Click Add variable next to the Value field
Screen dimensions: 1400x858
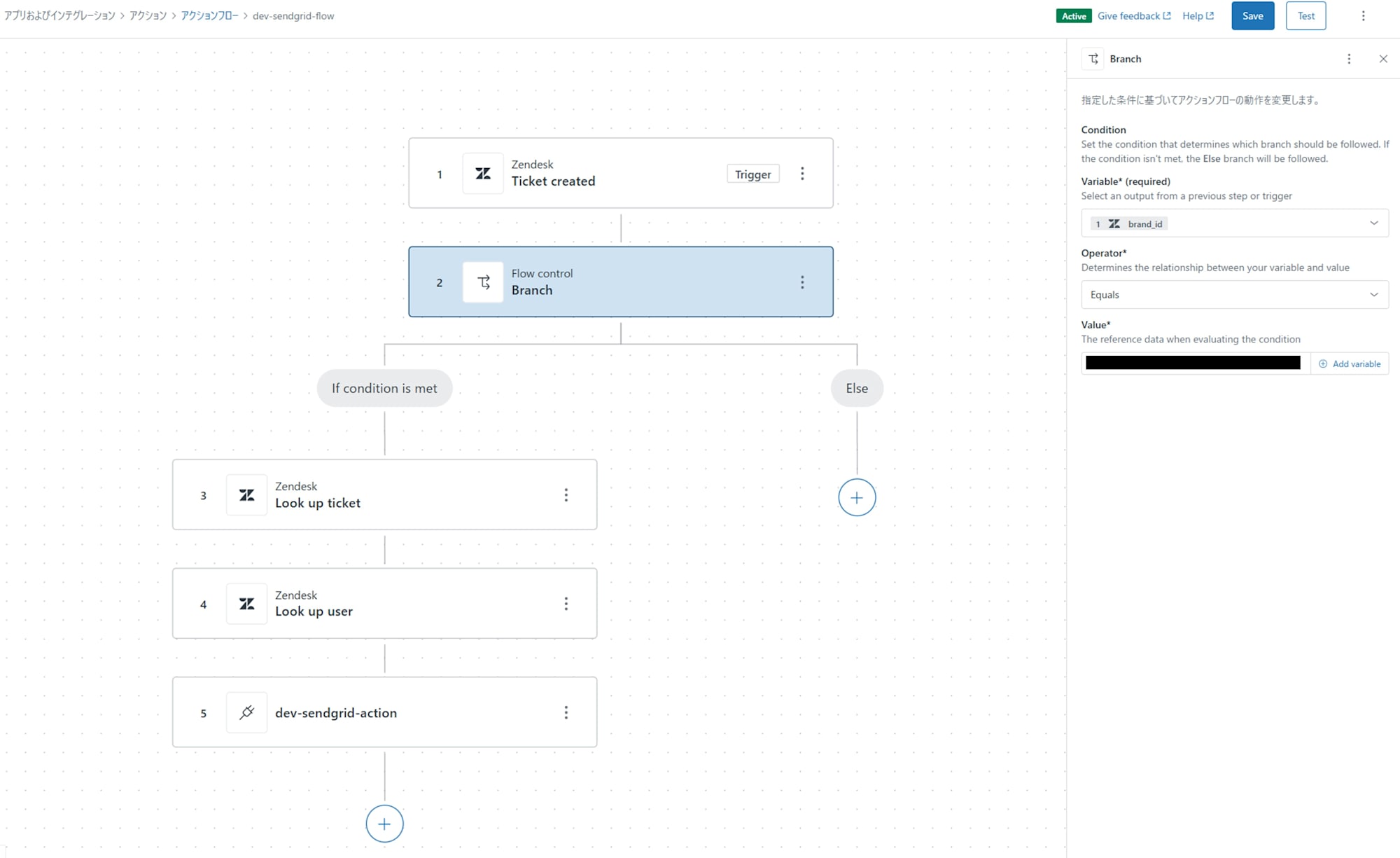pos(1350,364)
